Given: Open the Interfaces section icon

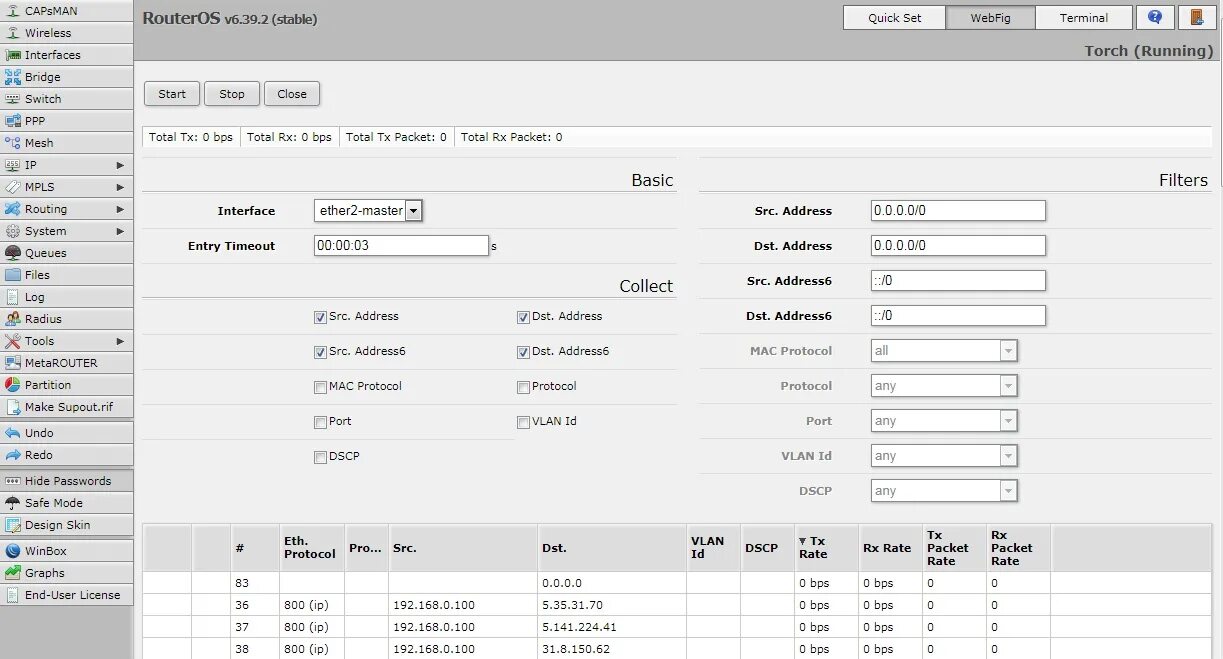Looking at the screenshot, I should point(13,55).
